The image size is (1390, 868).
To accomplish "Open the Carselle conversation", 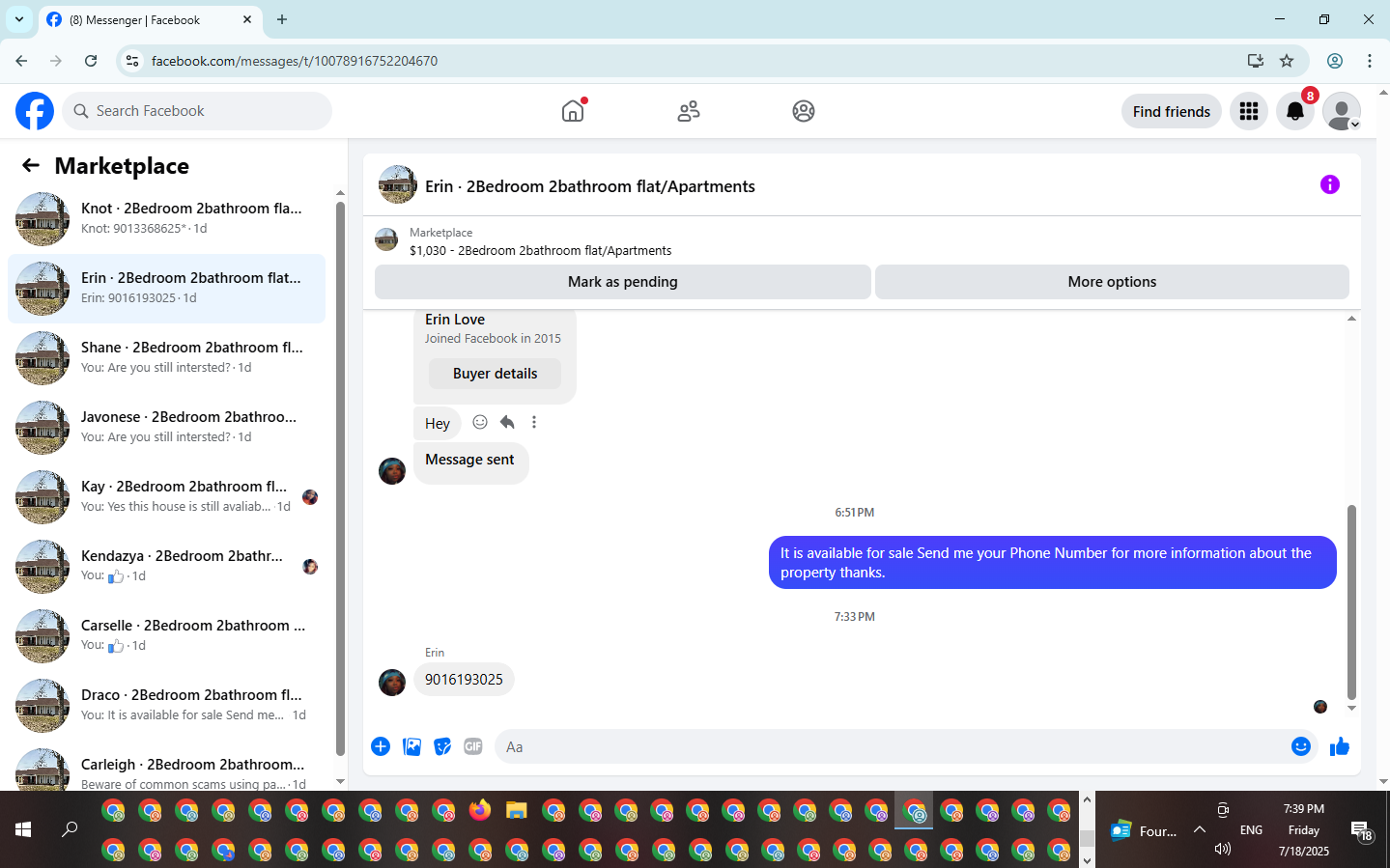I will click(167, 636).
